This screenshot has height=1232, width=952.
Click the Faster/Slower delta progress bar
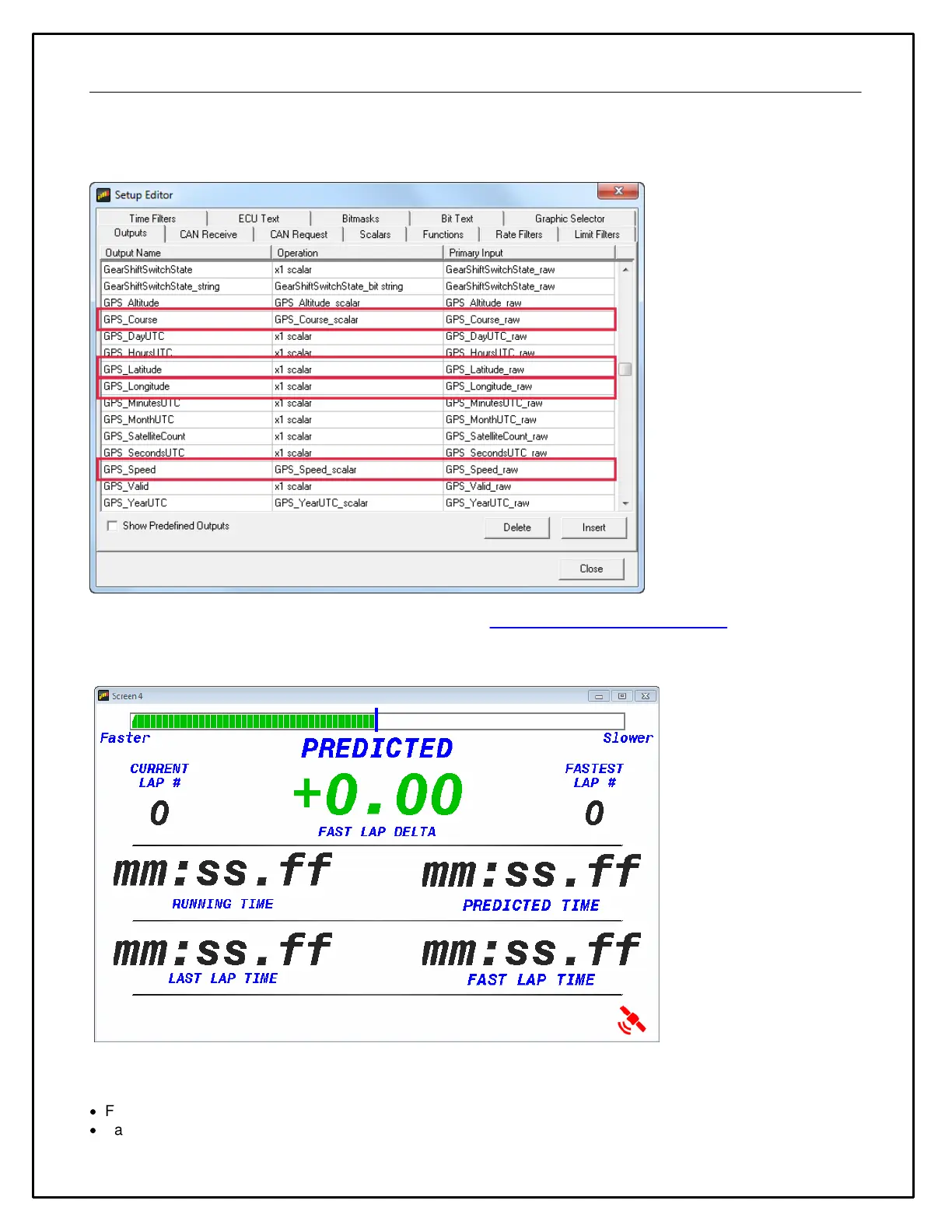tap(377, 721)
